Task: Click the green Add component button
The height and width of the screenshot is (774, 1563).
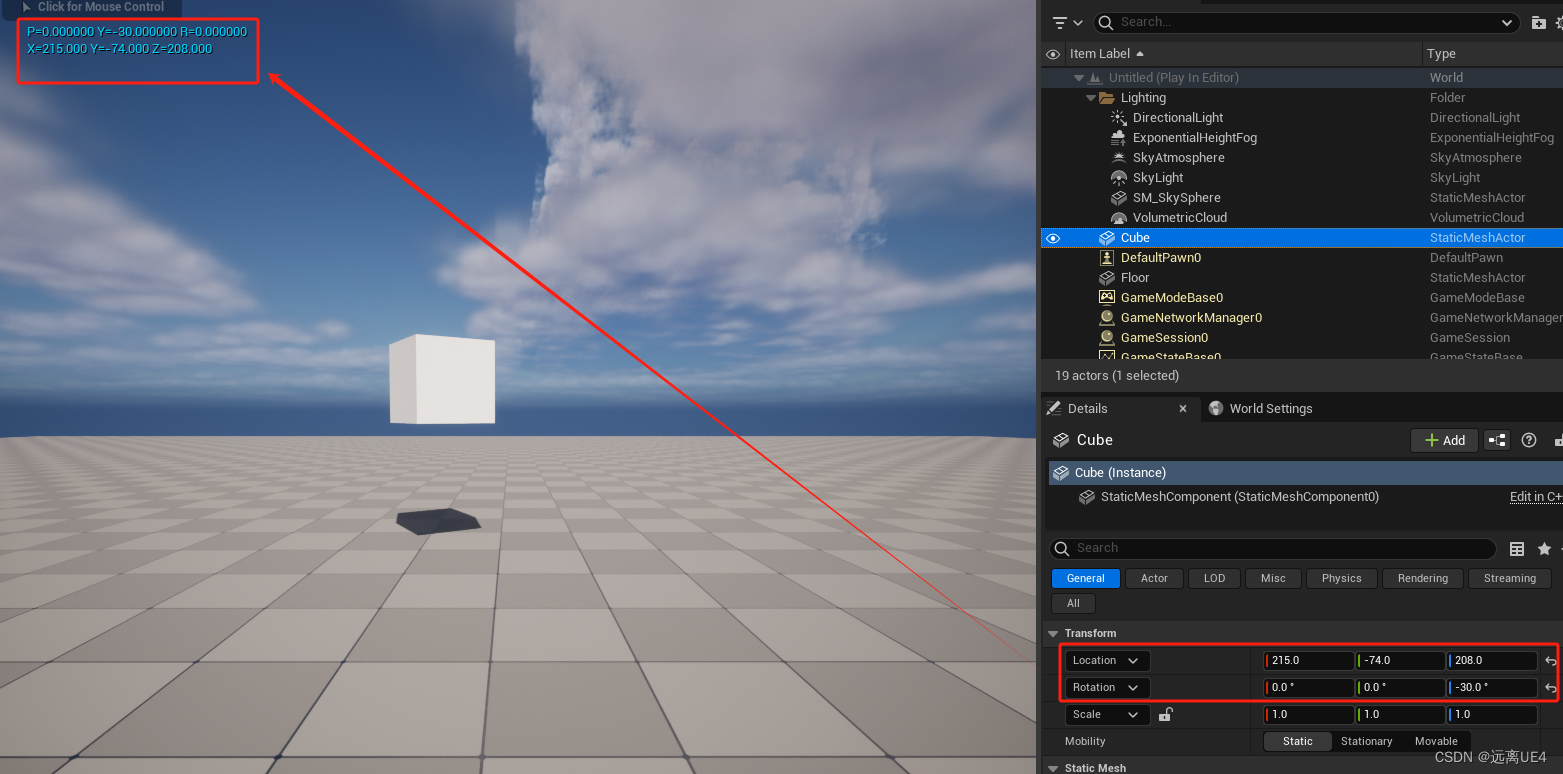Action: coord(1444,440)
